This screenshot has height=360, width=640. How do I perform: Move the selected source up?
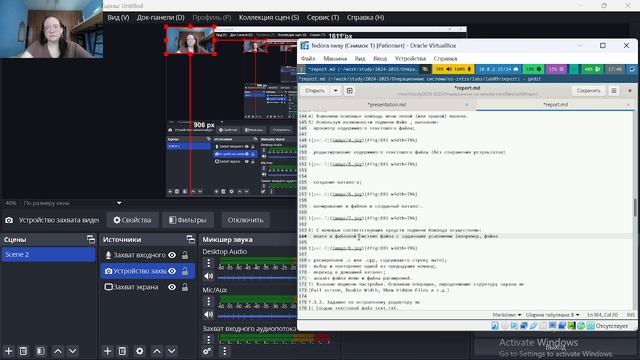tap(157, 351)
